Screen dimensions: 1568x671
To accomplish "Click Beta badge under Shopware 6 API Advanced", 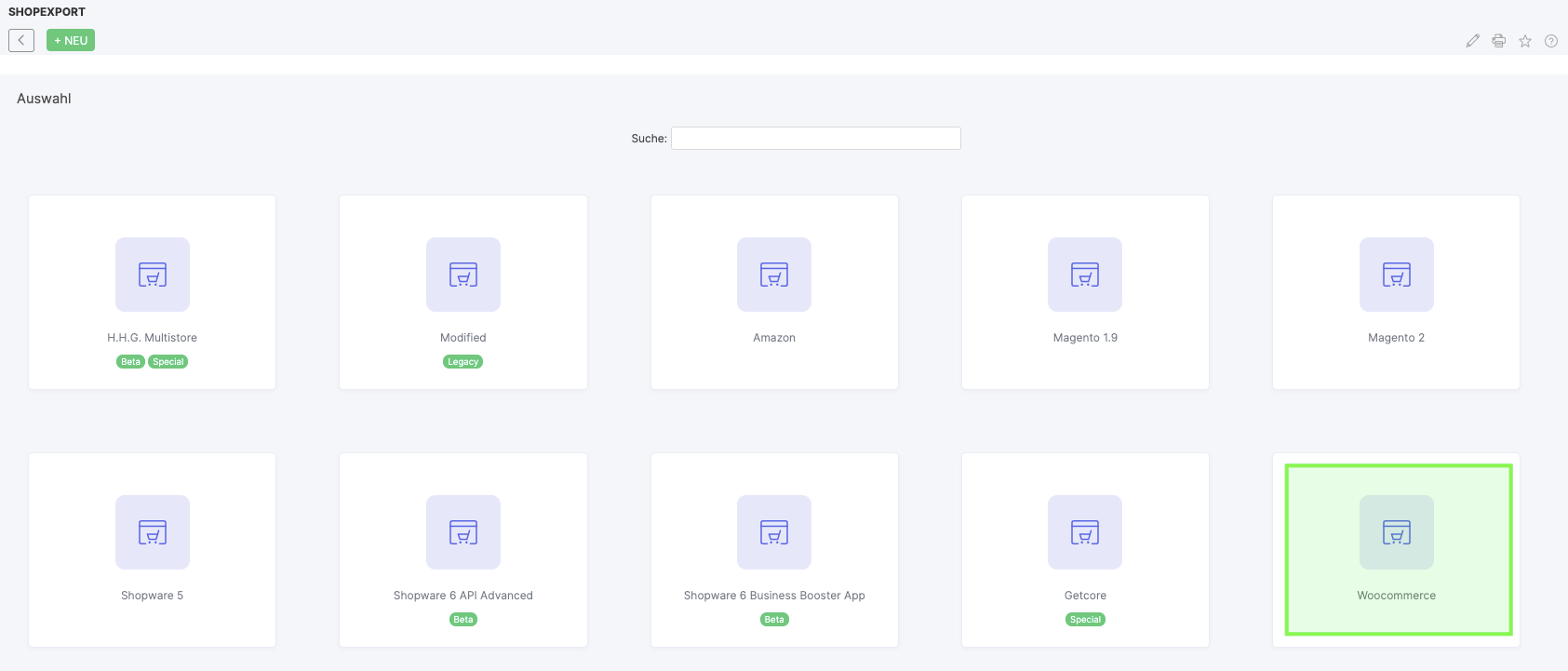I will pyautogui.click(x=463, y=620).
